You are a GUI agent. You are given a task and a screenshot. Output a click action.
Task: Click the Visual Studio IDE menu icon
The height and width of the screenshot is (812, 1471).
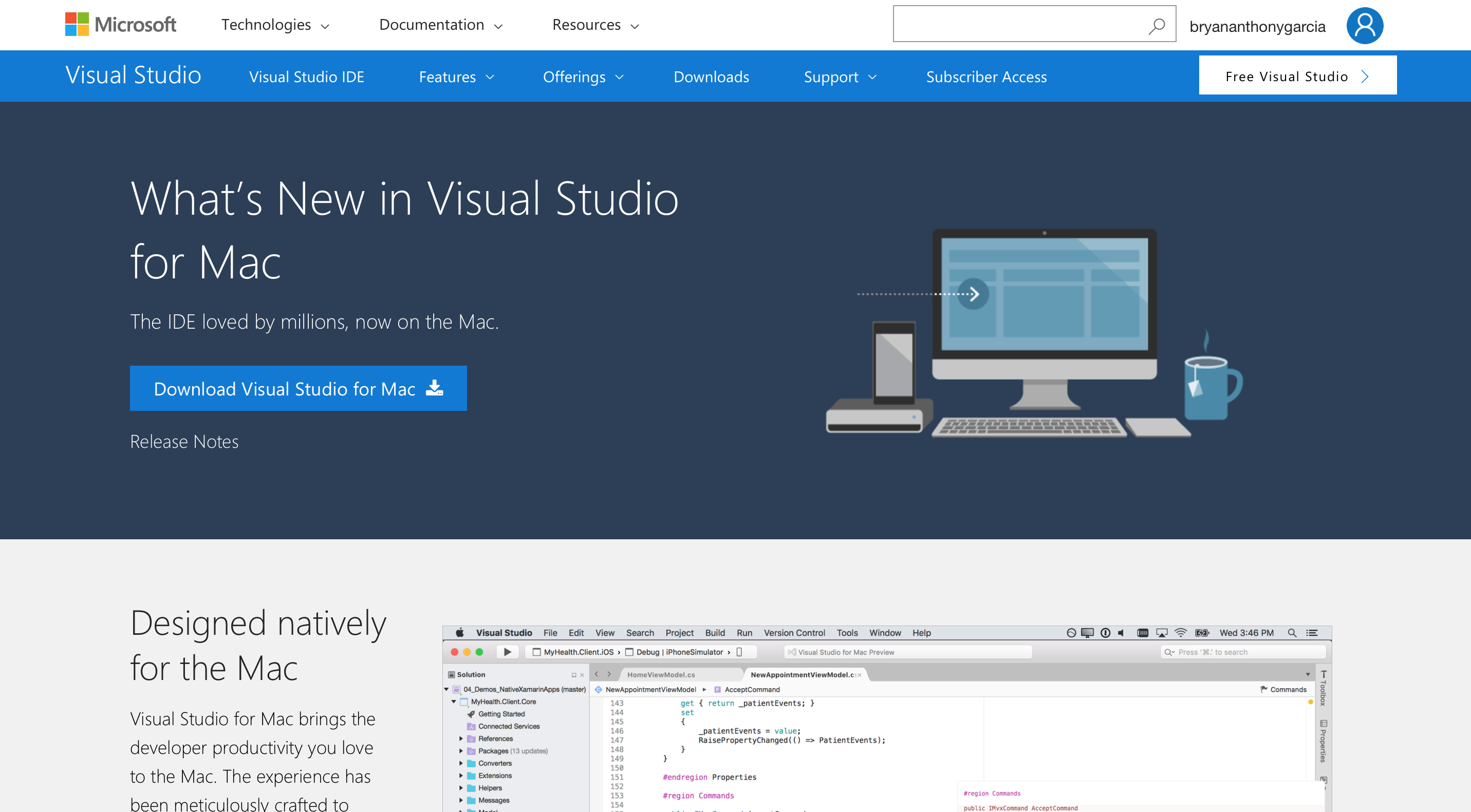click(307, 76)
